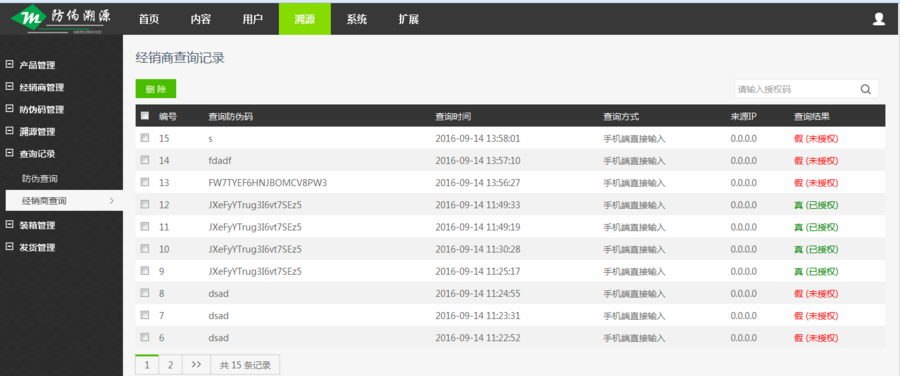Click the 查询防伪码 column header

(230, 116)
